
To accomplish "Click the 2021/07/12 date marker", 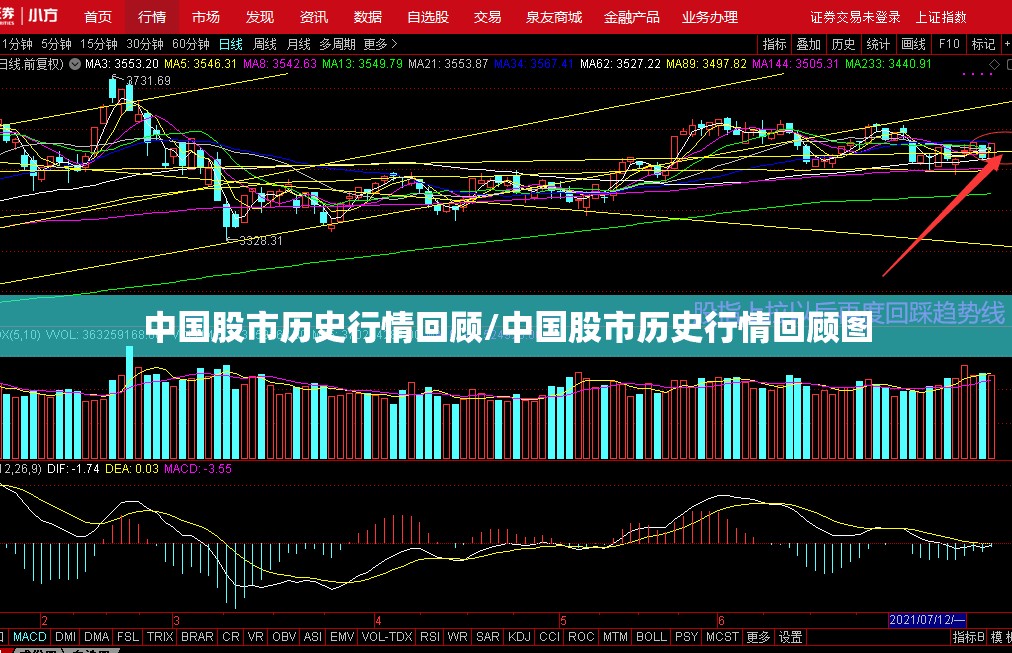I will pos(927,620).
